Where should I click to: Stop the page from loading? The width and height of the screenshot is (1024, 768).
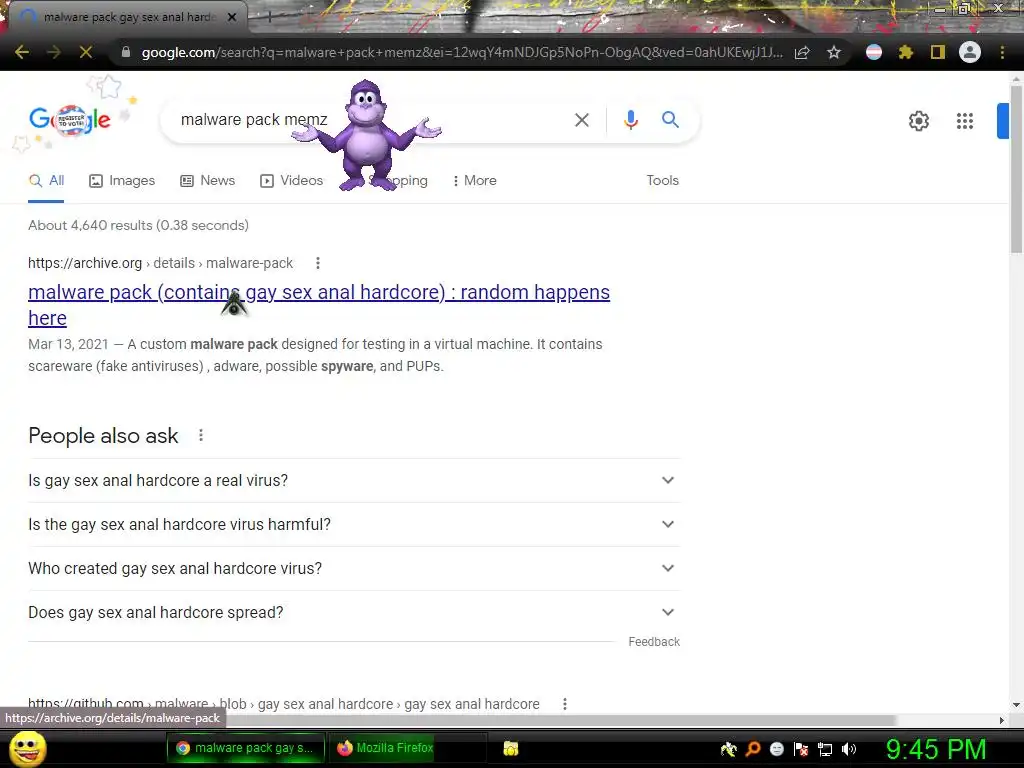[x=86, y=52]
